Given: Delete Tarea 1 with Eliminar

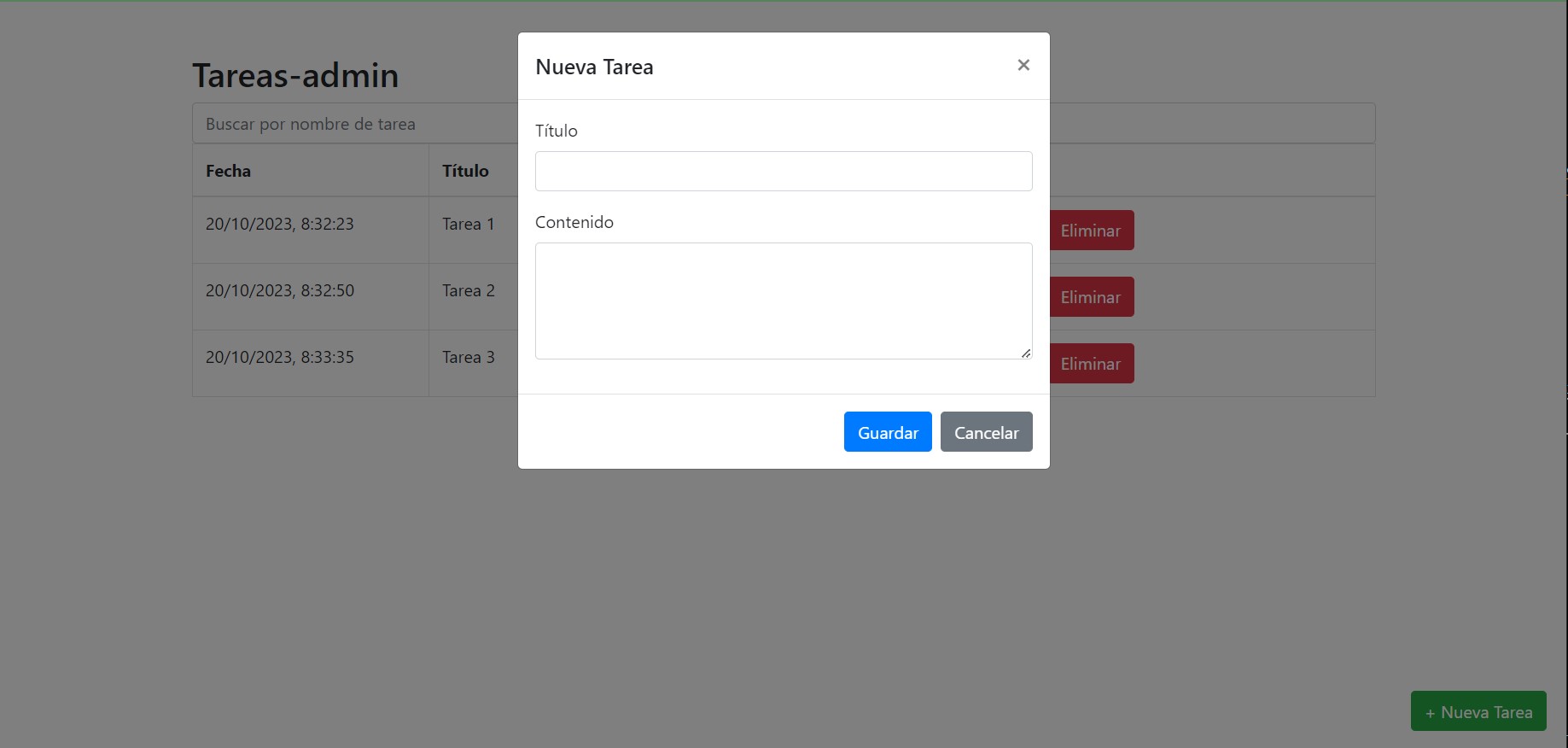Looking at the screenshot, I should tap(1090, 231).
